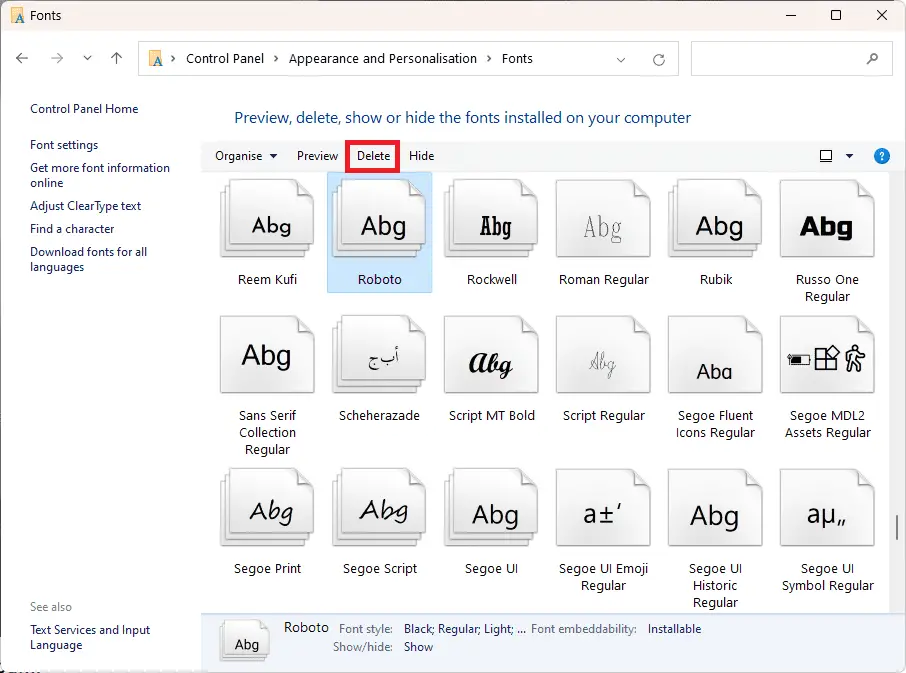
Task: Select the Segoe Fluent Icons Regular icon
Action: pyautogui.click(x=715, y=355)
